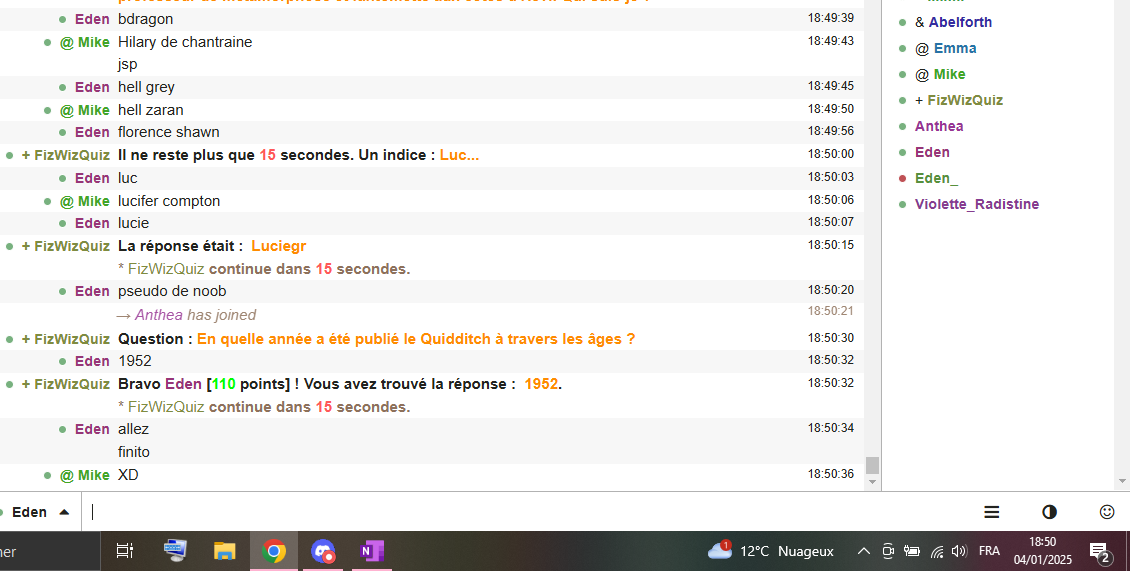Image resolution: width=1130 pixels, height=571 pixels.
Task: Click the hint text 'Luc...'
Action: (459, 155)
